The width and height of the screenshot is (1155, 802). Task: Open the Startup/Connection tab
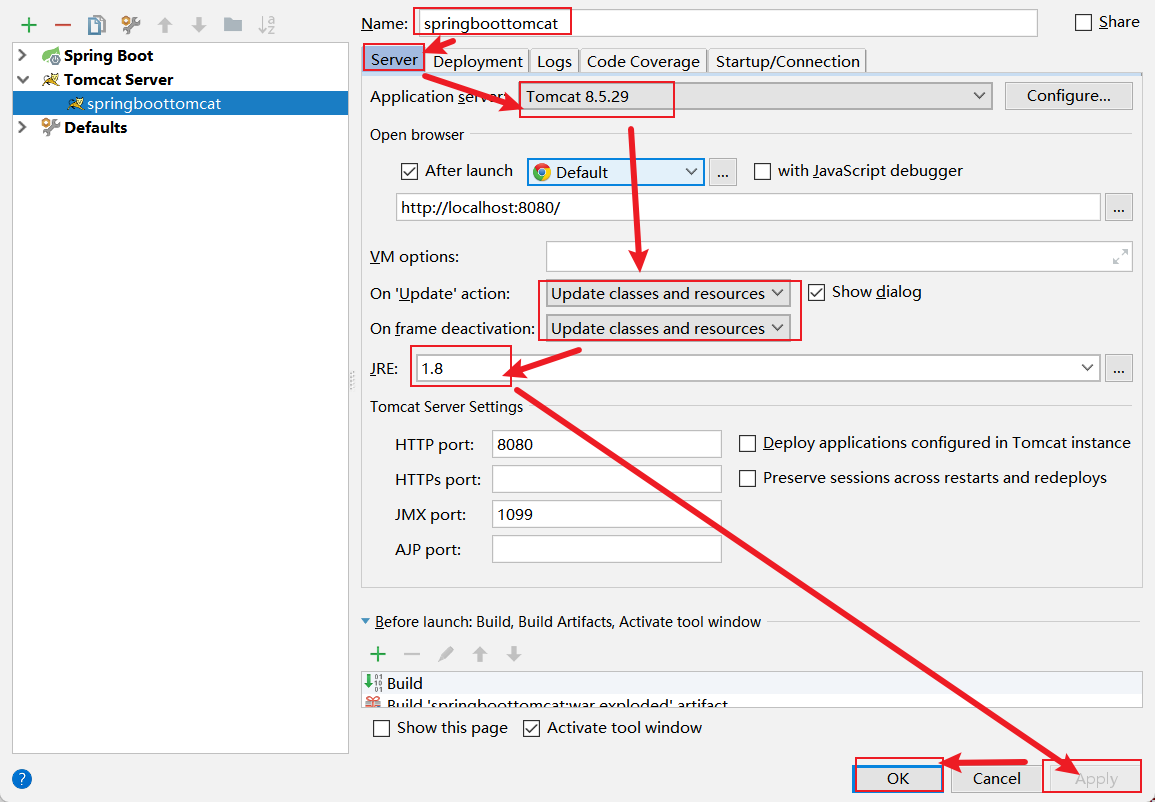click(787, 61)
